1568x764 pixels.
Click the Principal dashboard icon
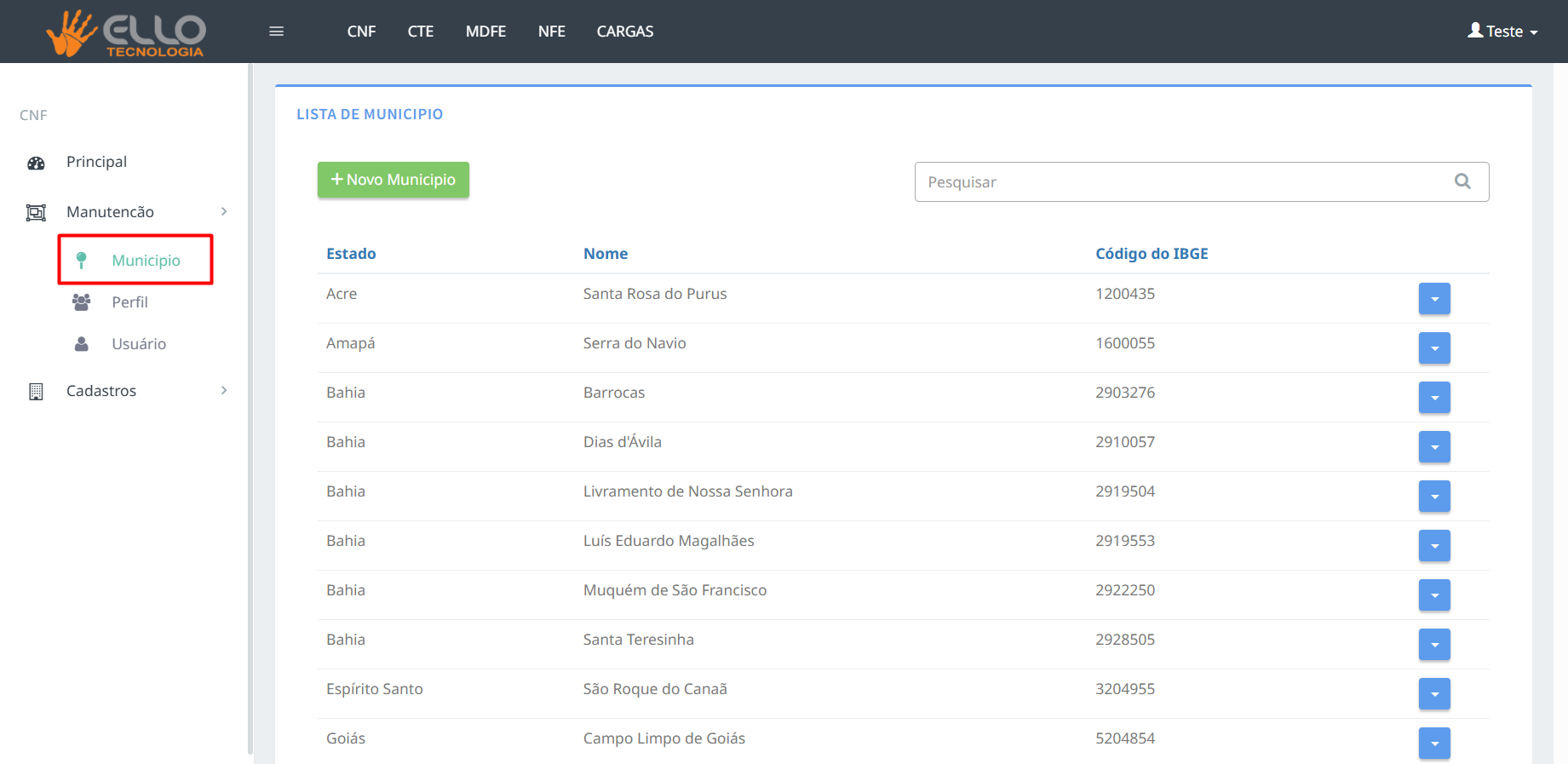(x=36, y=163)
